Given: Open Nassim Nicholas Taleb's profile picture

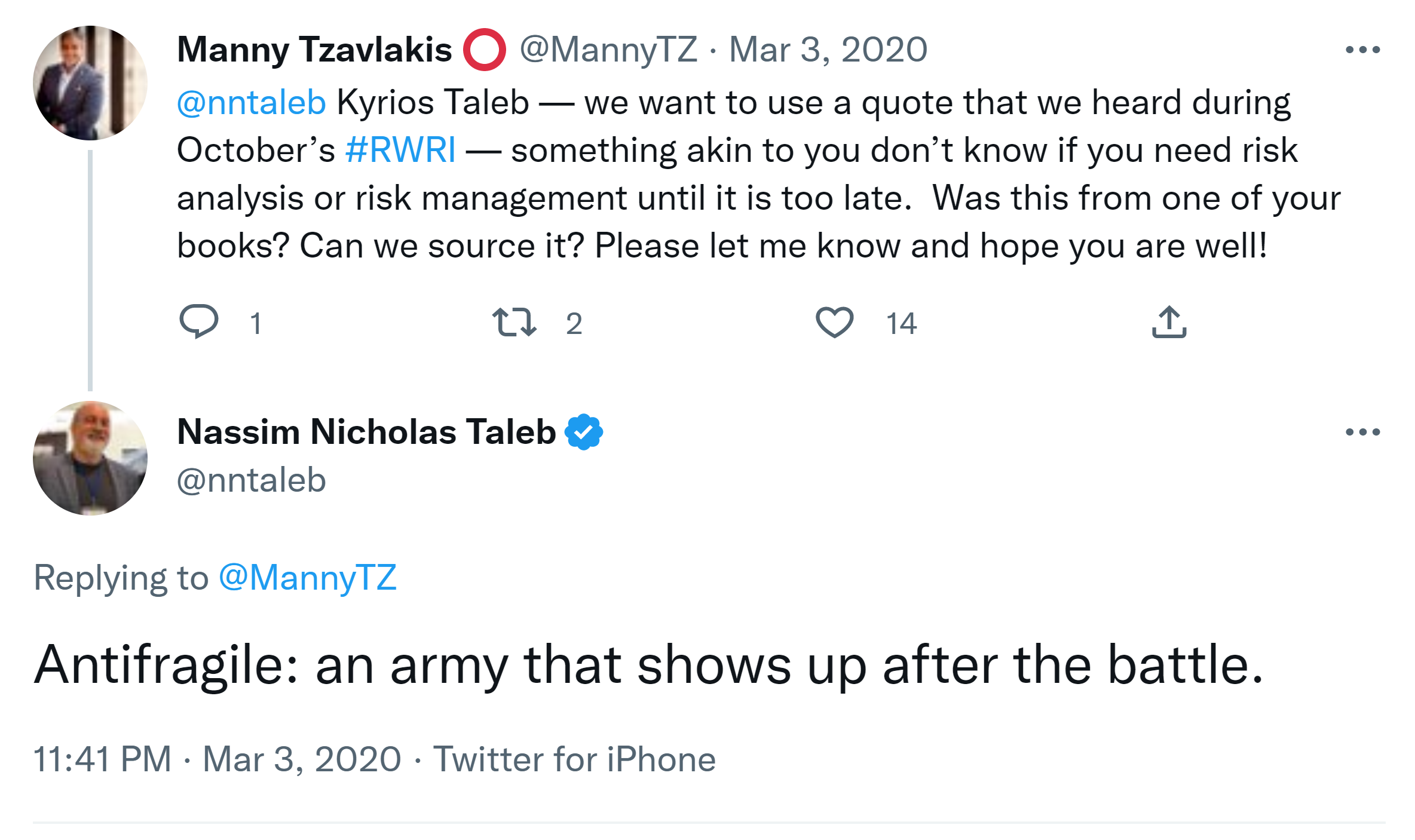Looking at the screenshot, I should point(90,458).
